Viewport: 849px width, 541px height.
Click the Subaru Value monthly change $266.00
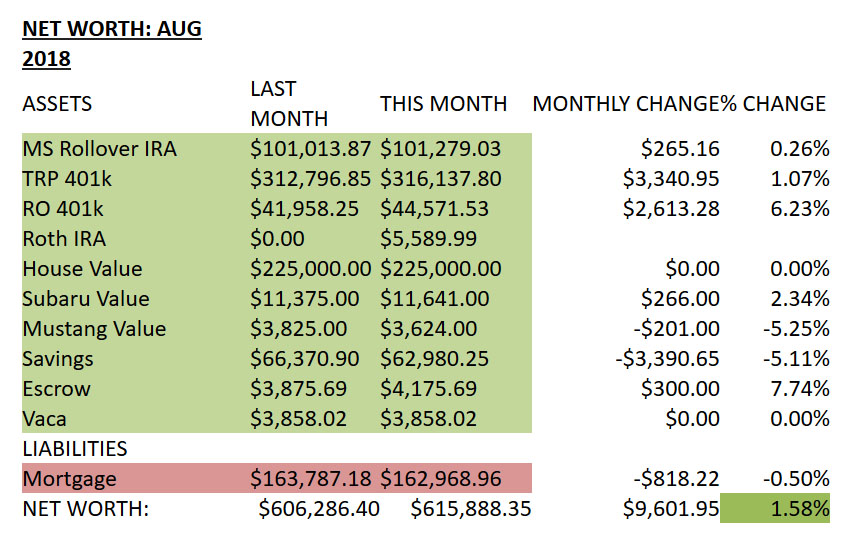tap(680, 299)
